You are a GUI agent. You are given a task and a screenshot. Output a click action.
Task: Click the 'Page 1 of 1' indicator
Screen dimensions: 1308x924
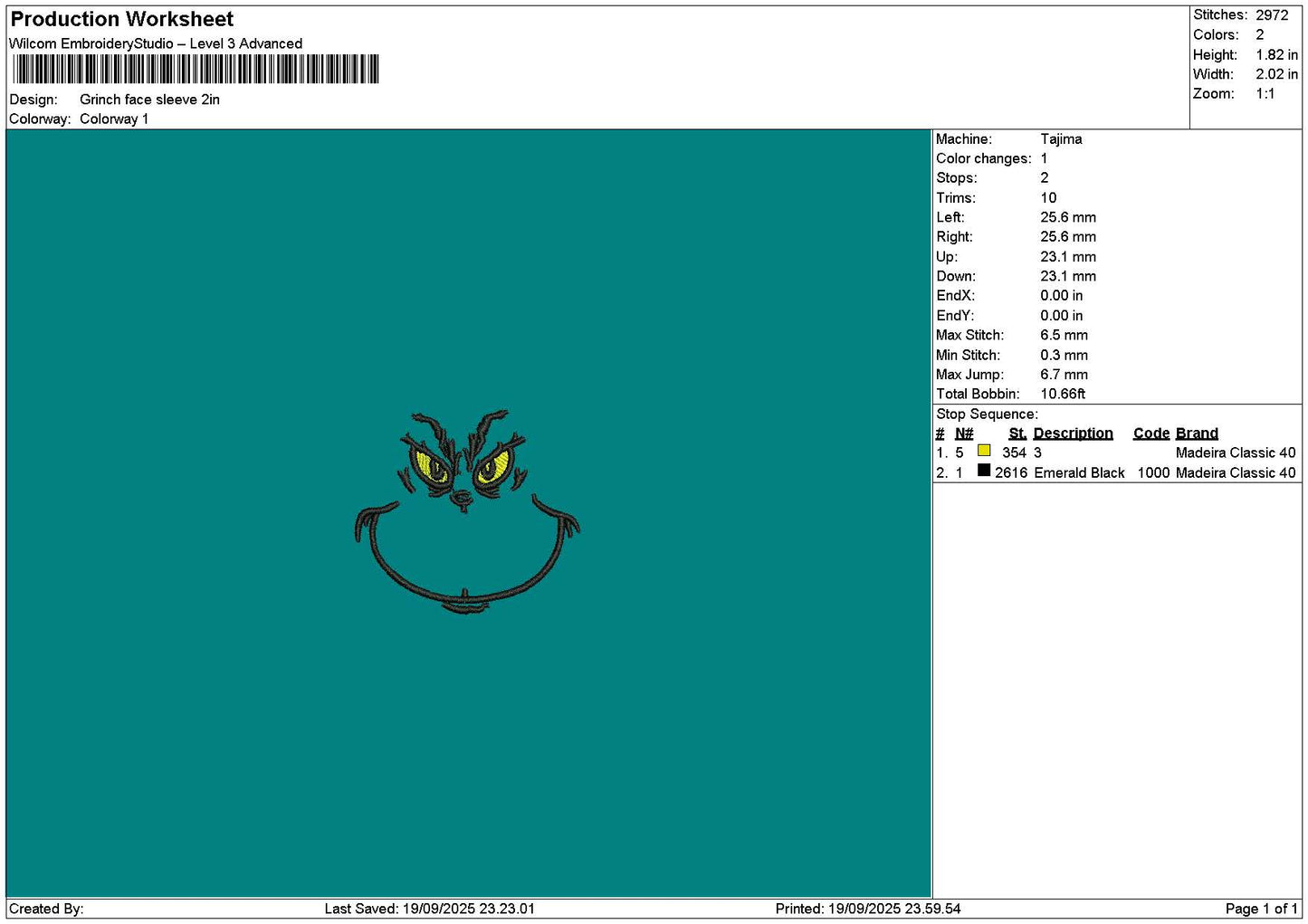coord(1262,909)
